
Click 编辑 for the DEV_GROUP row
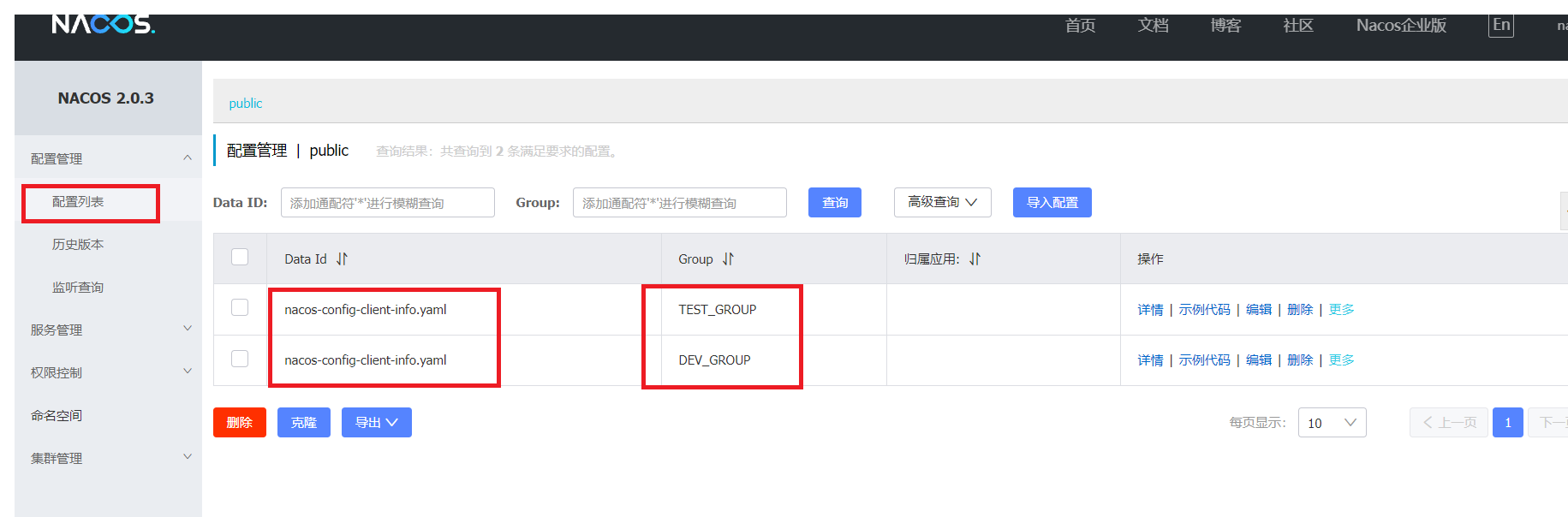click(x=1259, y=360)
